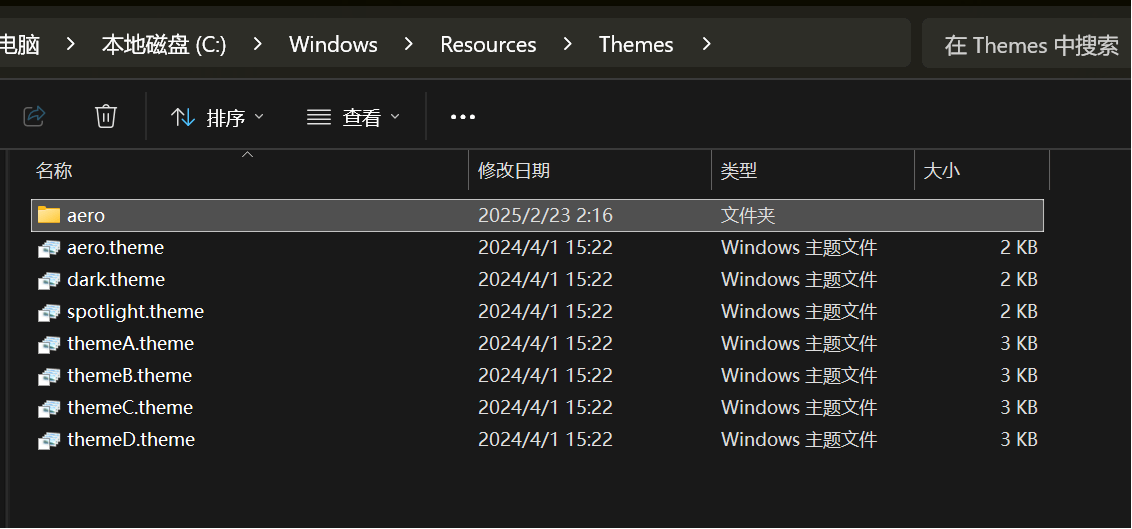Click the Delete trash can icon
Image resolution: width=1132 pixels, height=529 pixels.
105,115
